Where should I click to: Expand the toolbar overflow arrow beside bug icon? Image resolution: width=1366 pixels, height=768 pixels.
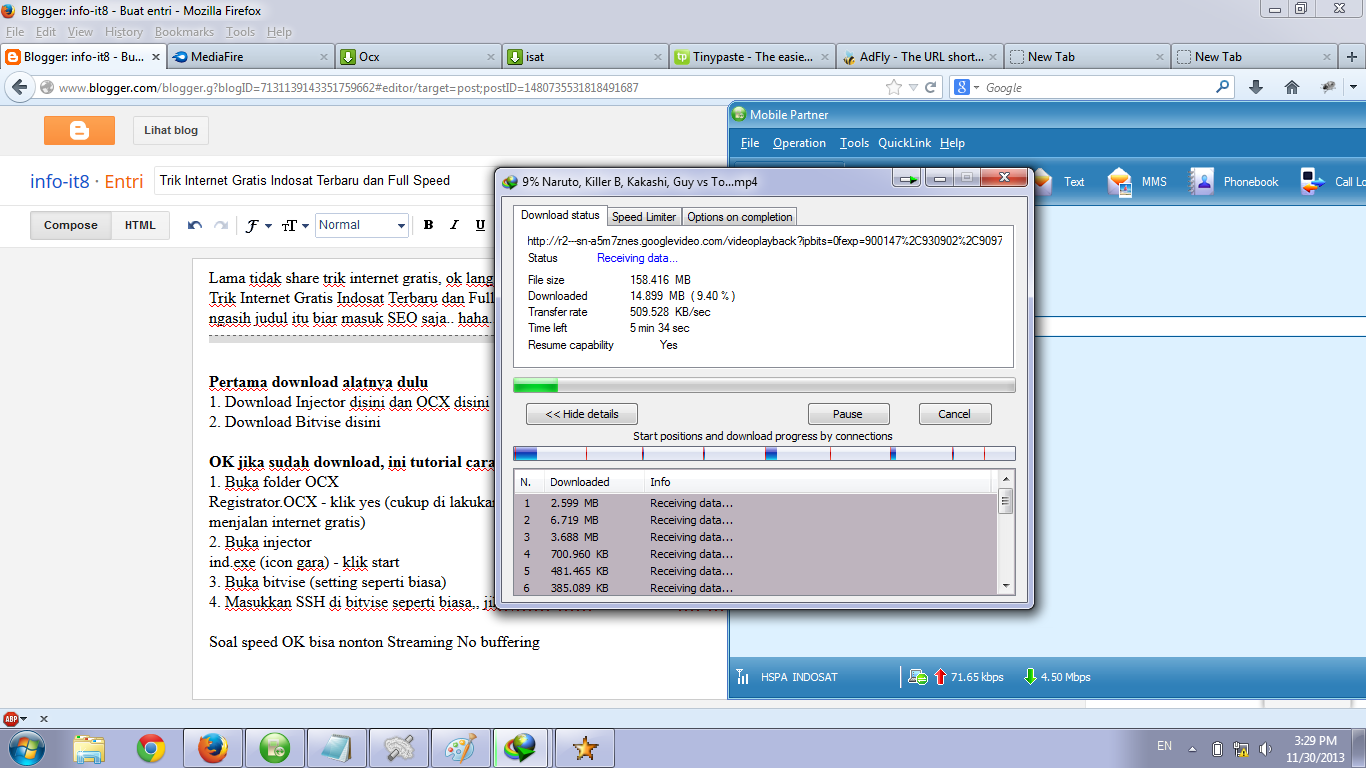coord(1353,87)
